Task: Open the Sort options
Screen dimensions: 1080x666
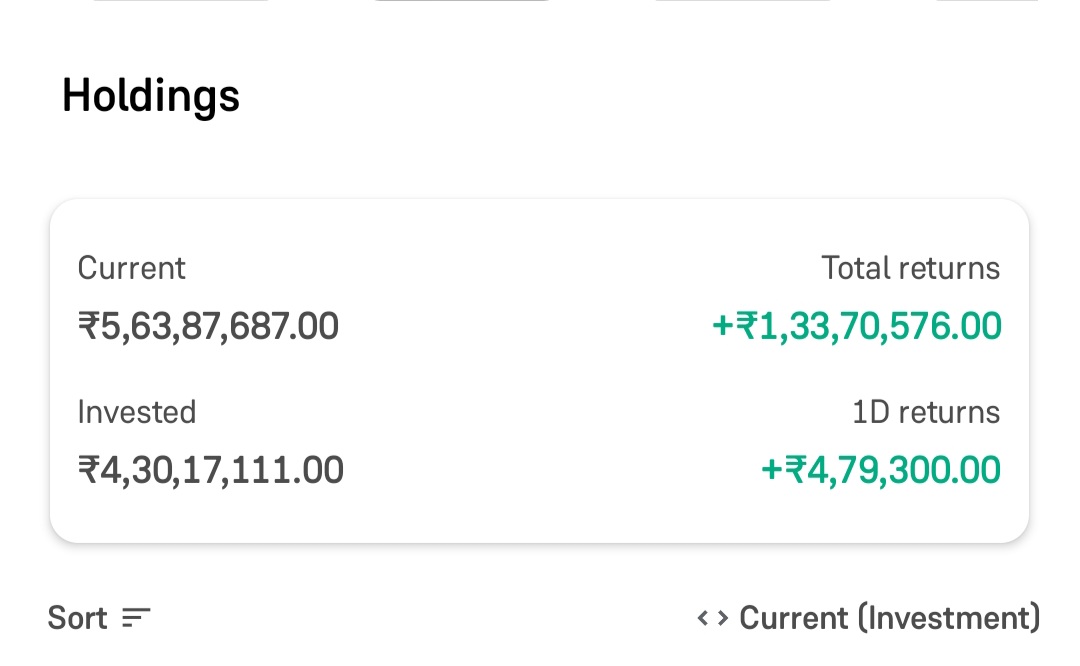Action: [x=99, y=619]
